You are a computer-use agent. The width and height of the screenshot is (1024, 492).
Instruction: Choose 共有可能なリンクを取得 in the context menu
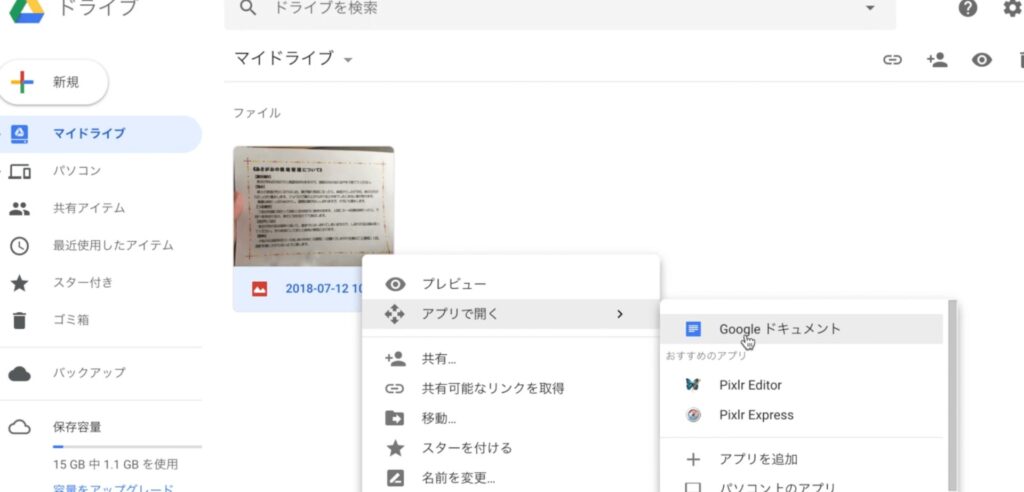coord(511,389)
